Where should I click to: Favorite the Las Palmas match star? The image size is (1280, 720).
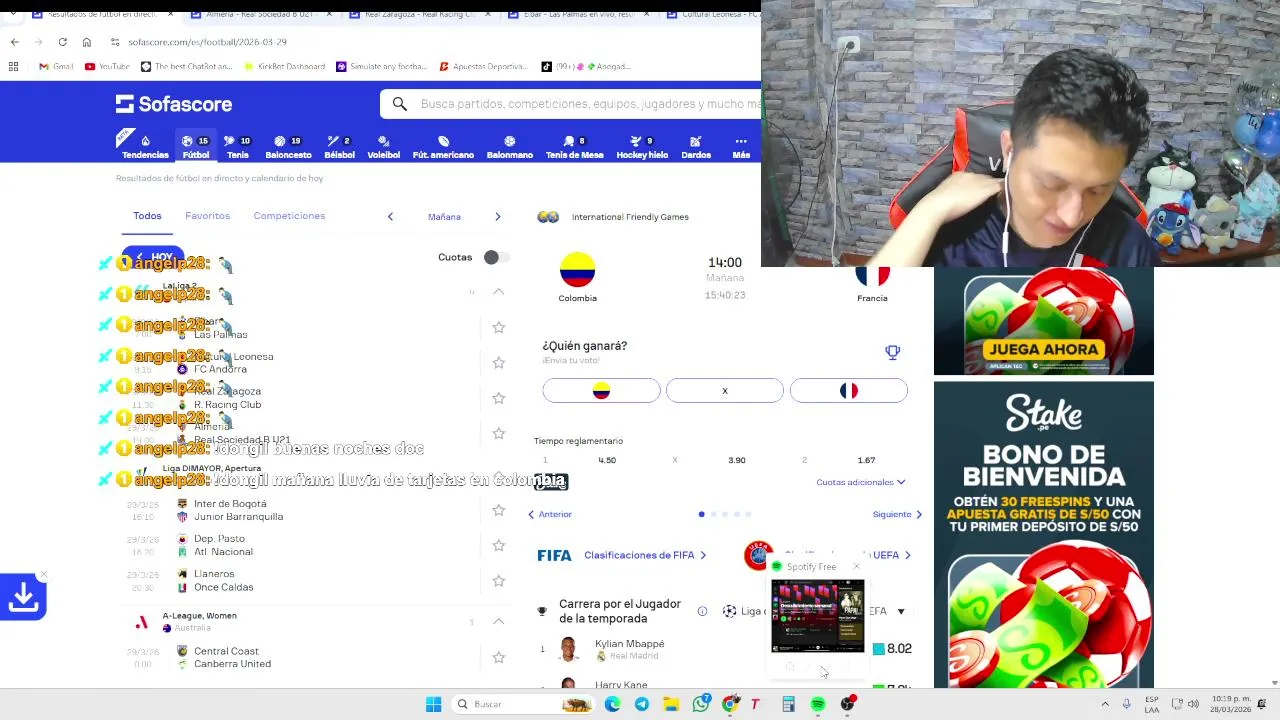498,327
